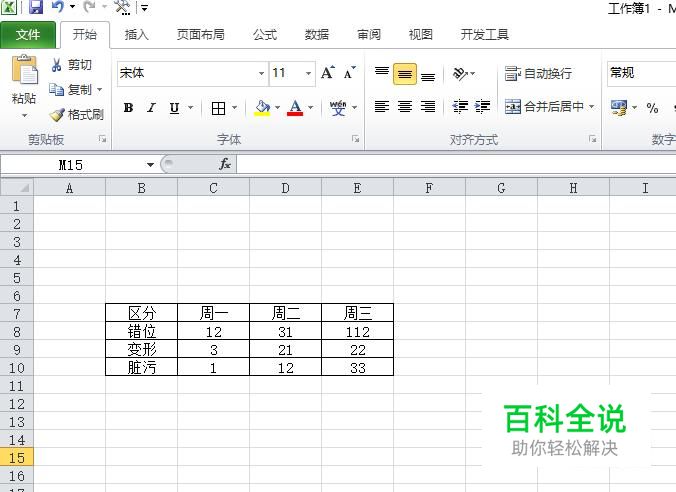Screen dimensions: 676x492
Task: Decrease indent icon
Action: point(460,106)
